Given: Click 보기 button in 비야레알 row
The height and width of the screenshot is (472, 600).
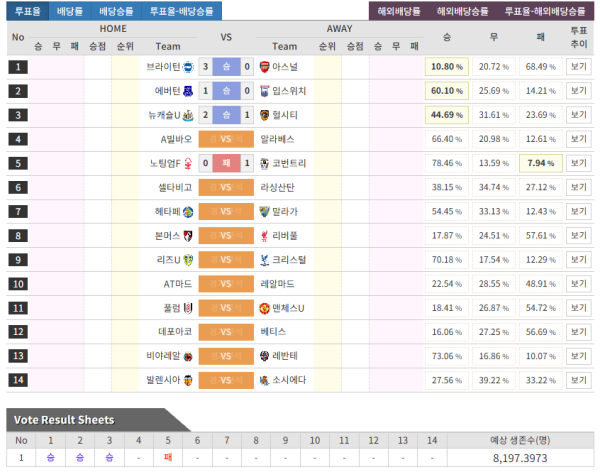Looking at the screenshot, I should [579, 356].
